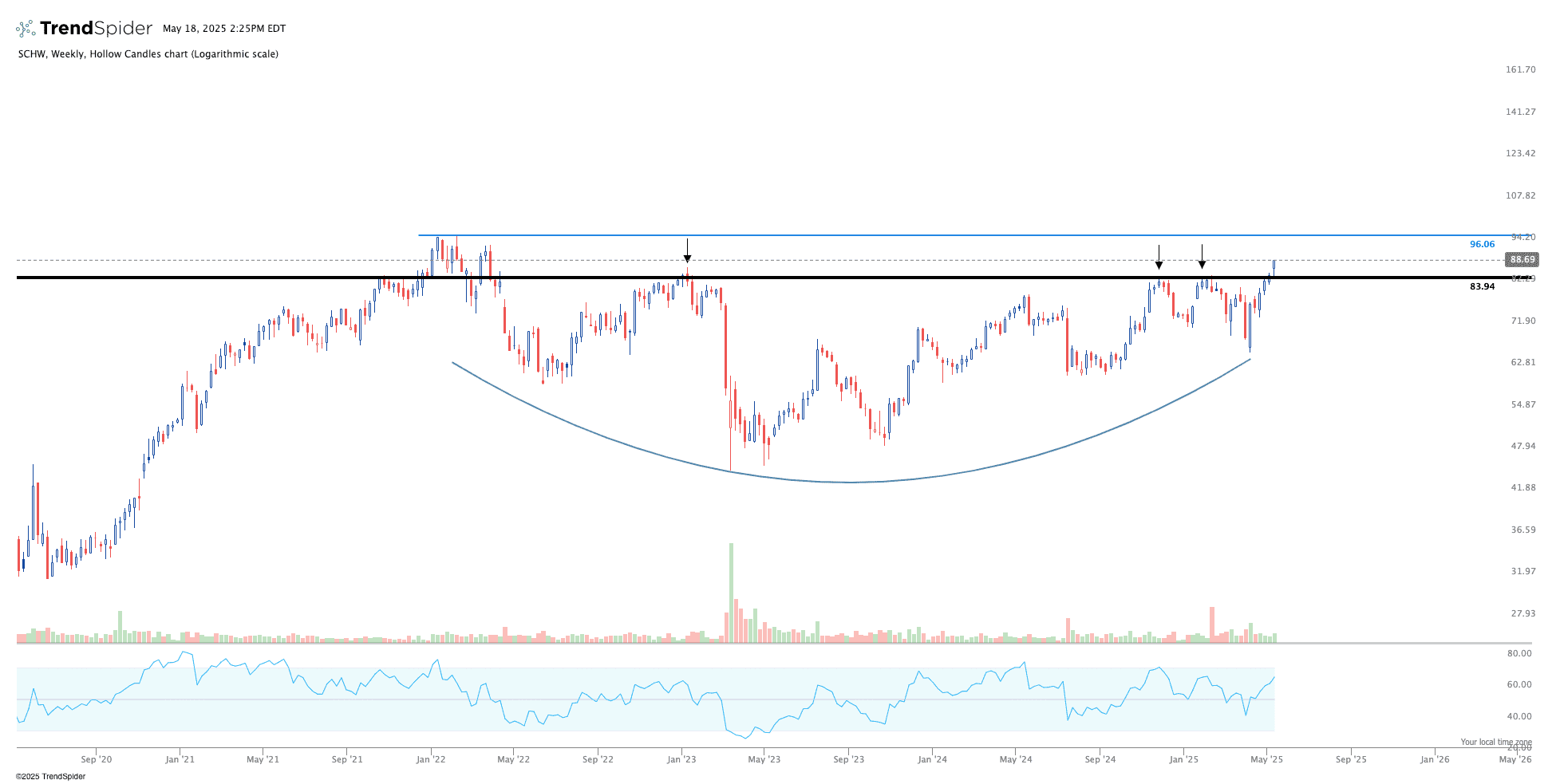Click the May 18, 2025 timestamp
The width and height of the screenshot is (1556, 784).
tap(224, 29)
